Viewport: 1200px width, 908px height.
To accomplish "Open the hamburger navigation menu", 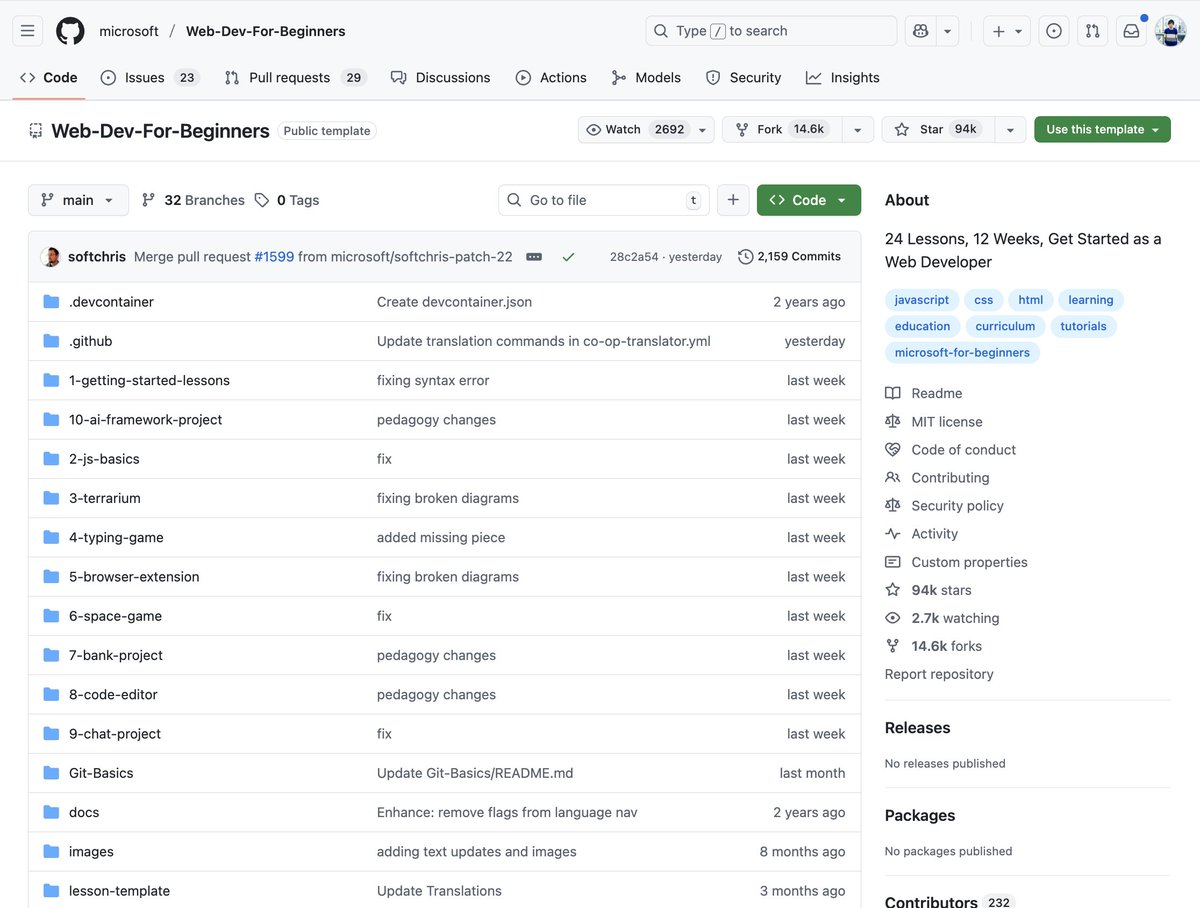I will pyautogui.click(x=28, y=31).
